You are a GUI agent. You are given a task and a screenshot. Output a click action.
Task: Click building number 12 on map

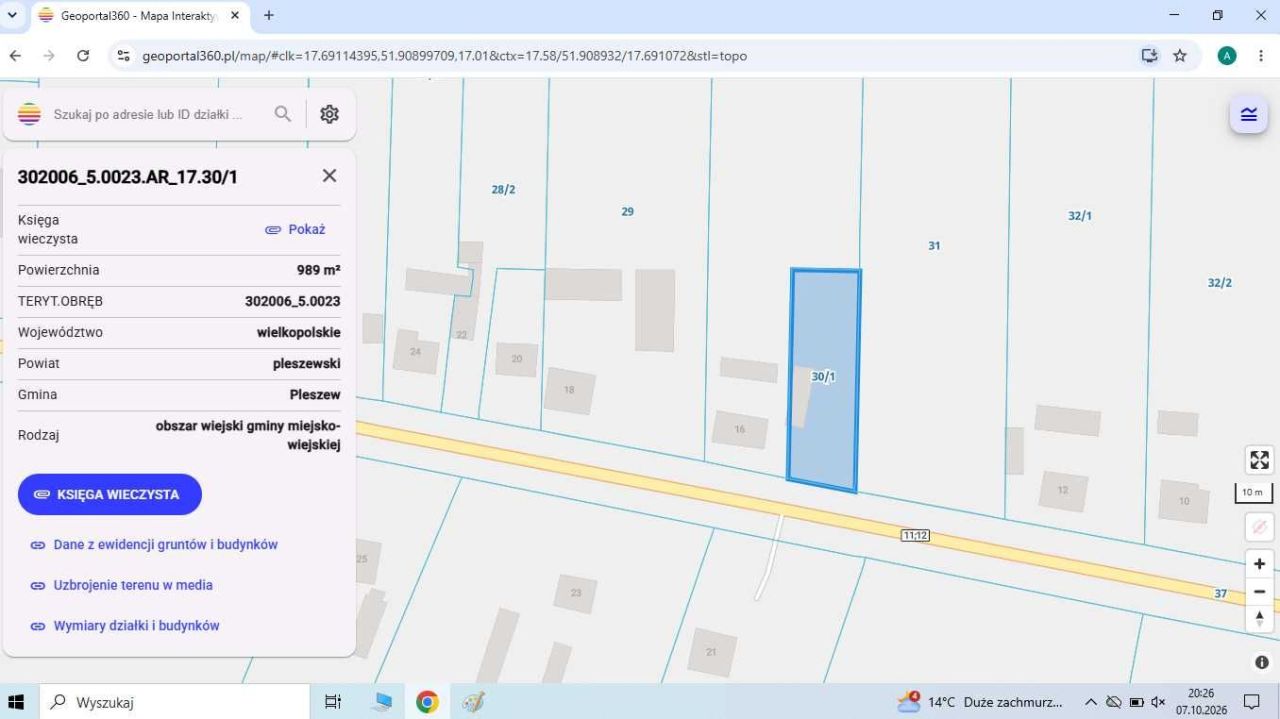(x=1063, y=490)
